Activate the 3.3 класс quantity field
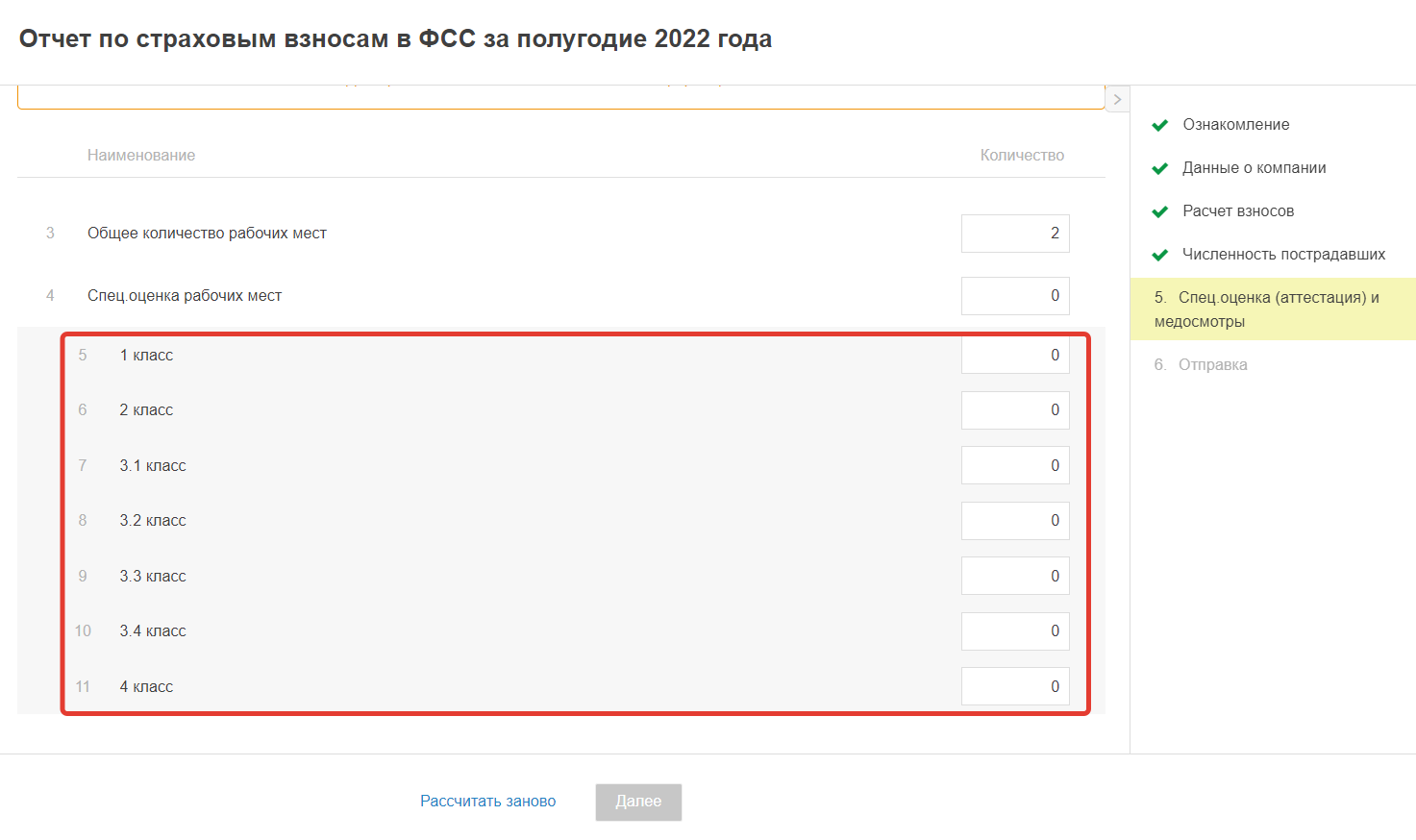The height and width of the screenshot is (840, 1416). click(x=1015, y=577)
